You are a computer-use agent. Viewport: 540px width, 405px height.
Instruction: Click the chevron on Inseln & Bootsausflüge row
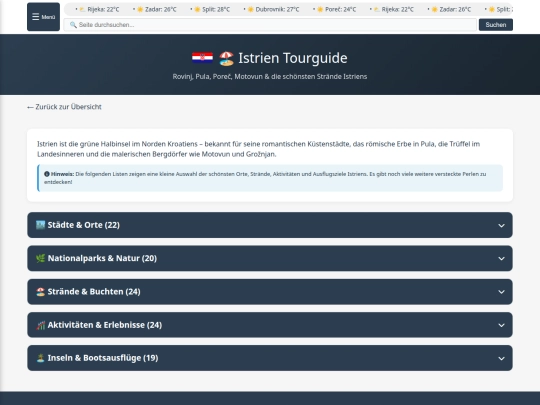pyautogui.click(x=501, y=359)
